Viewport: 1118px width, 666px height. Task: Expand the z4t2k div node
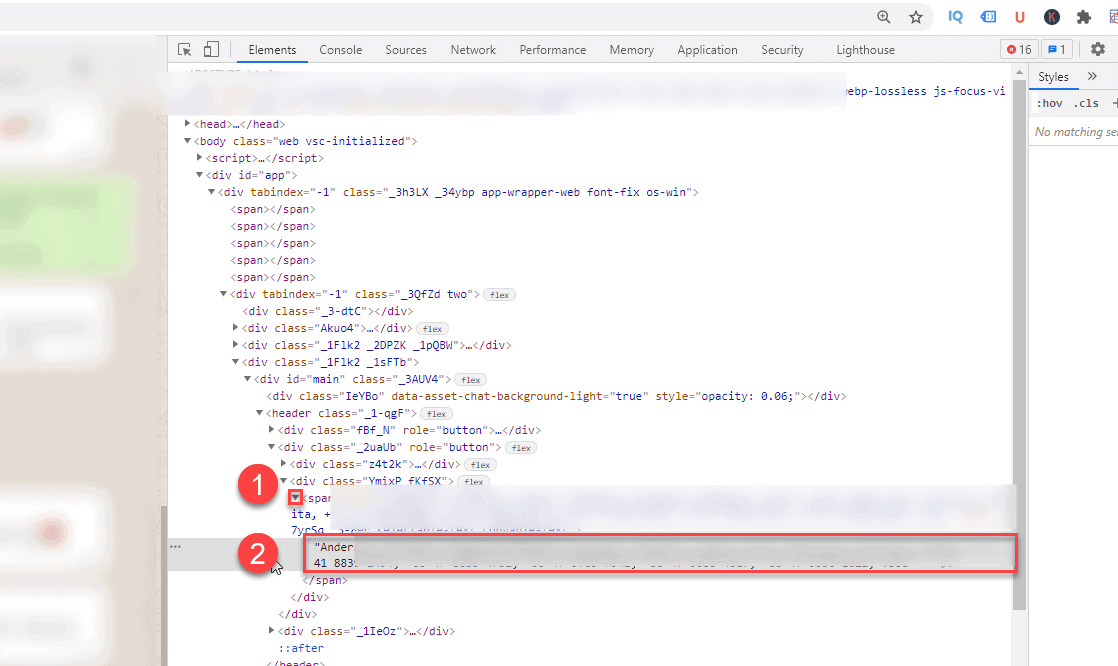coord(283,464)
